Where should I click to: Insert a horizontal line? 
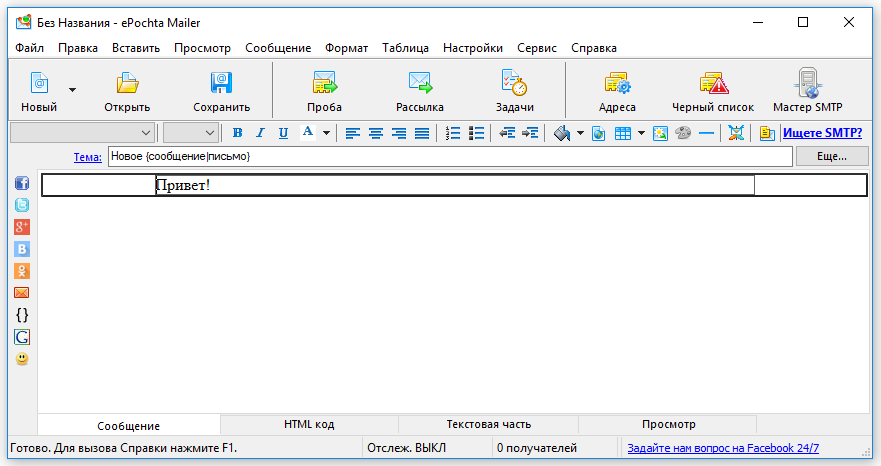point(706,133)
